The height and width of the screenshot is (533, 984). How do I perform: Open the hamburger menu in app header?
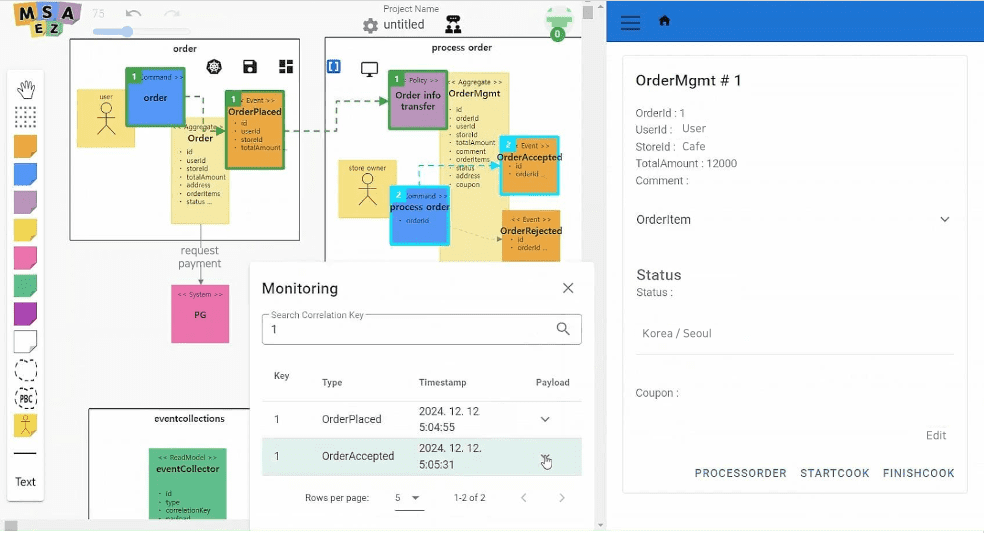(630, 22)
